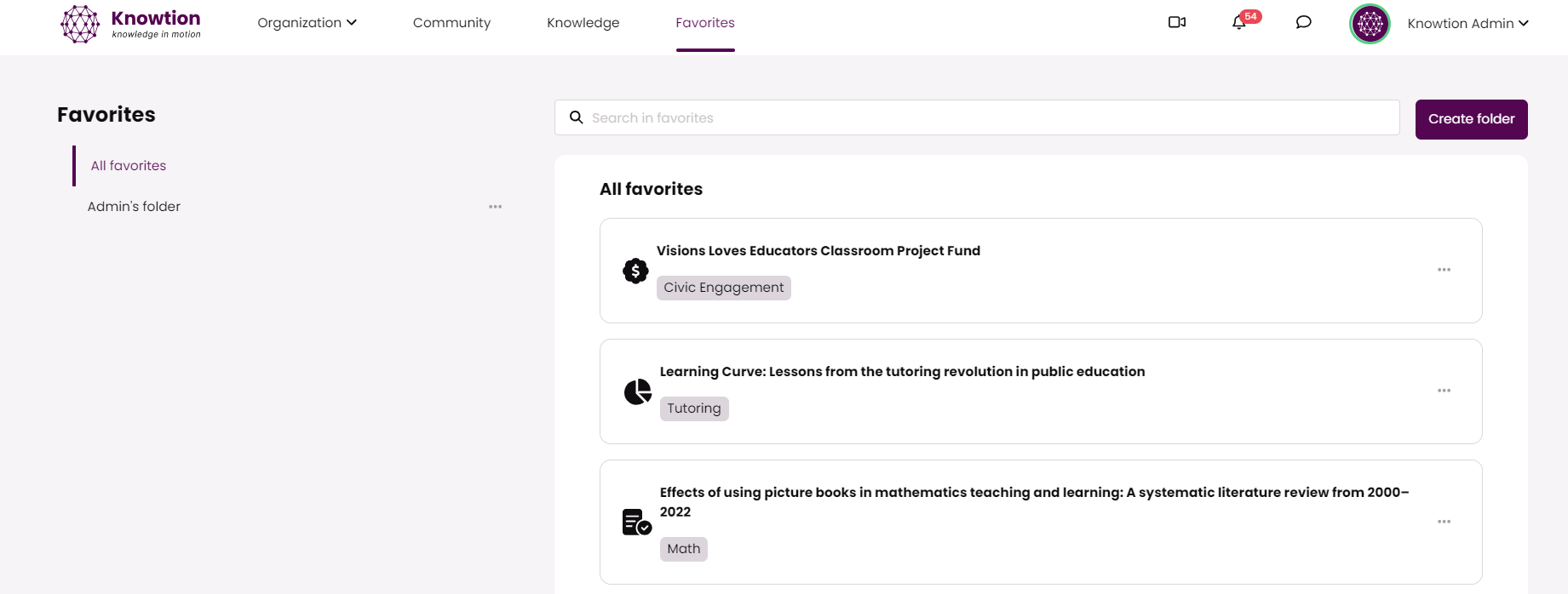
Task: Open the Knowtion Admin user dropdown
Action: click(1467, 24)
